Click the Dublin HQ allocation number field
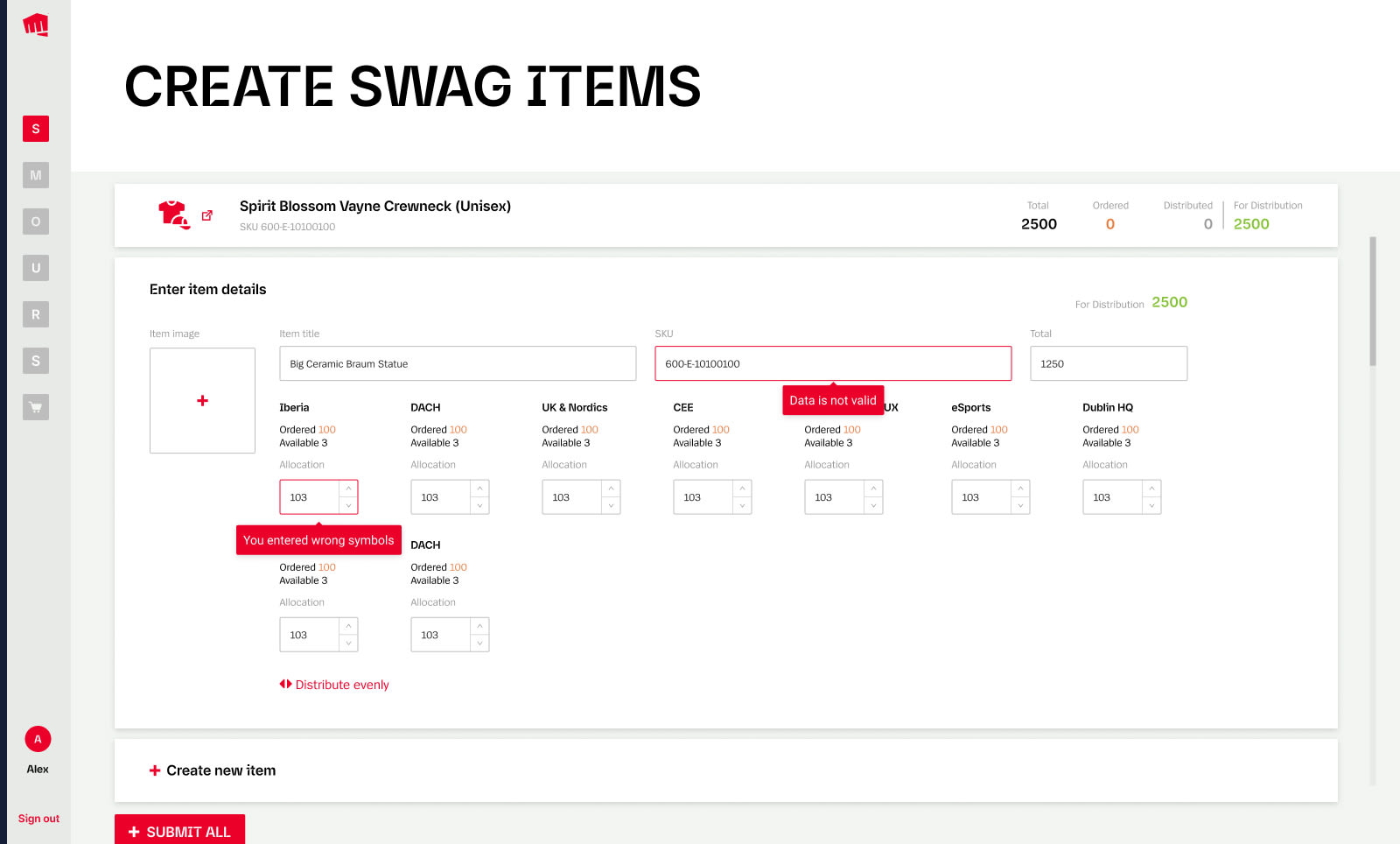1400x844 pixels. pyautogui.click(x=1113, y=497)
